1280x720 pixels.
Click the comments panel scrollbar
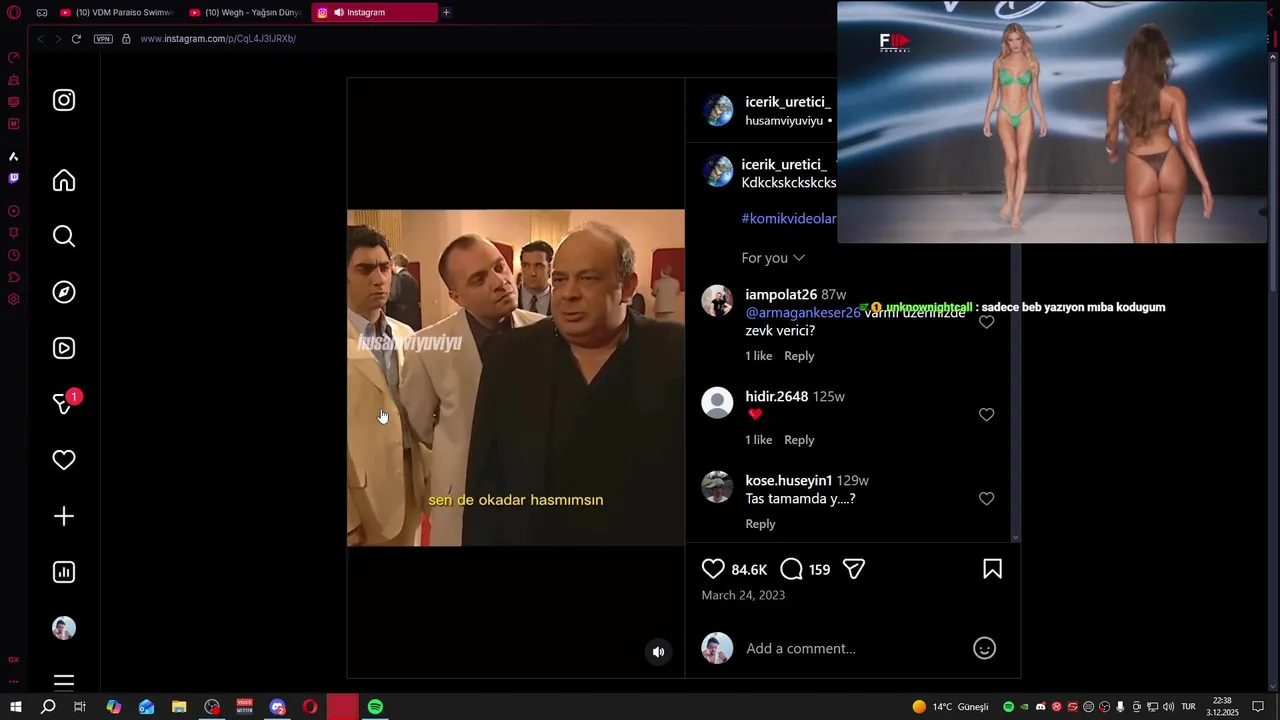[x=1016, y=392]
